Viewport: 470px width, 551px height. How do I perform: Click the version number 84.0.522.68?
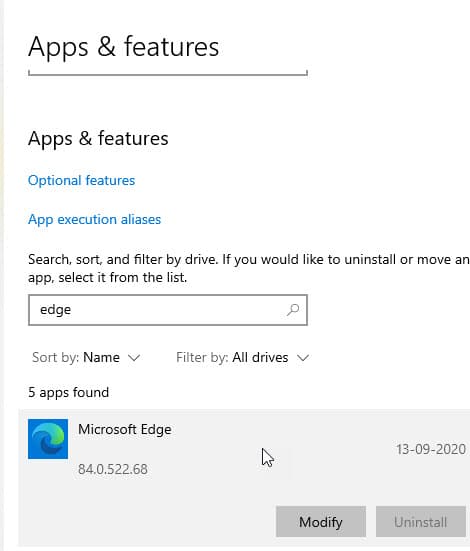113,469
